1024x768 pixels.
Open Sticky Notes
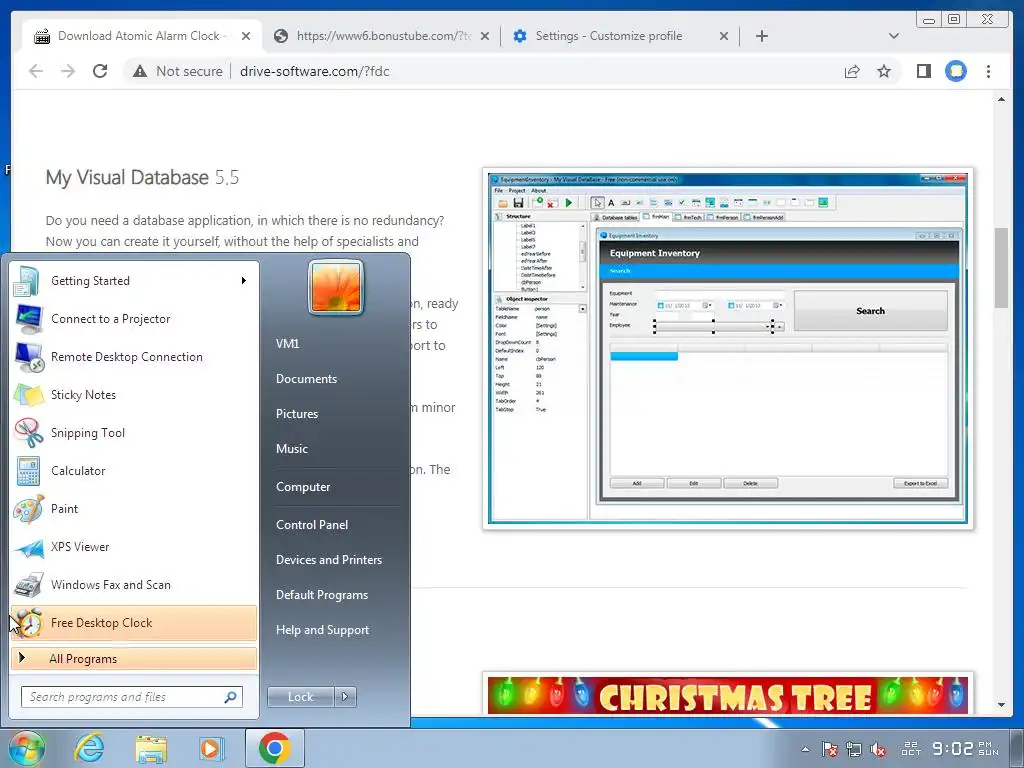pyautogui.click(x=133, y=394)
